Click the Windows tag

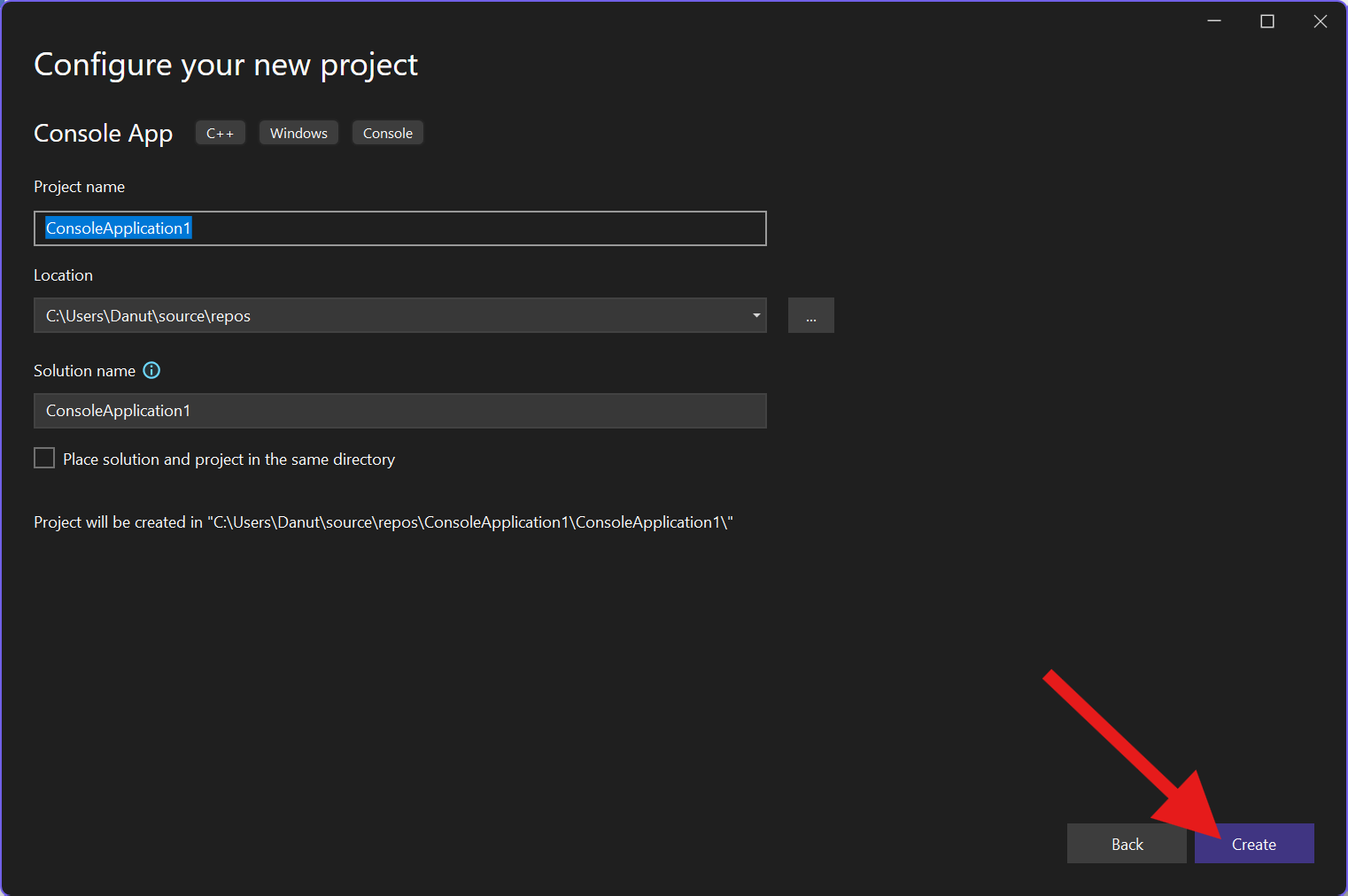point(298,133)
